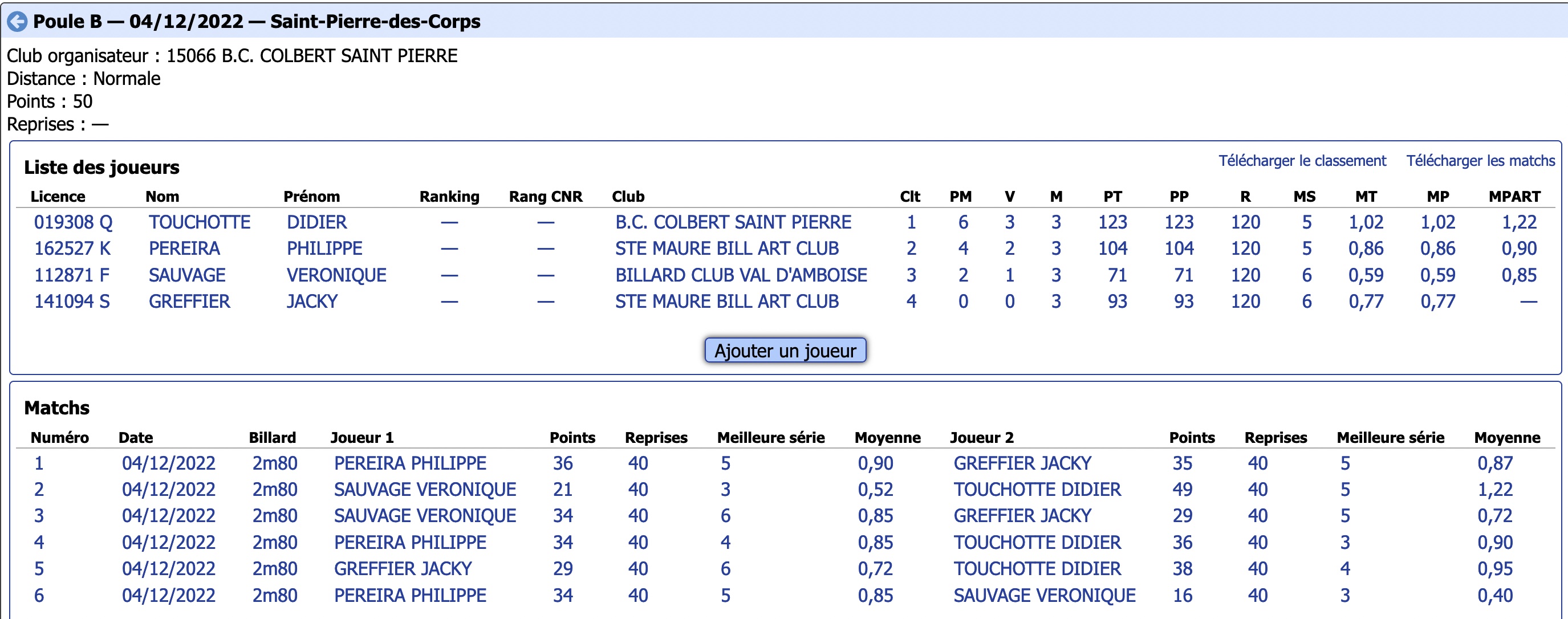
Task: Click club B.C. COLBERT SAINT PIERRE
Action: [733, 222]
